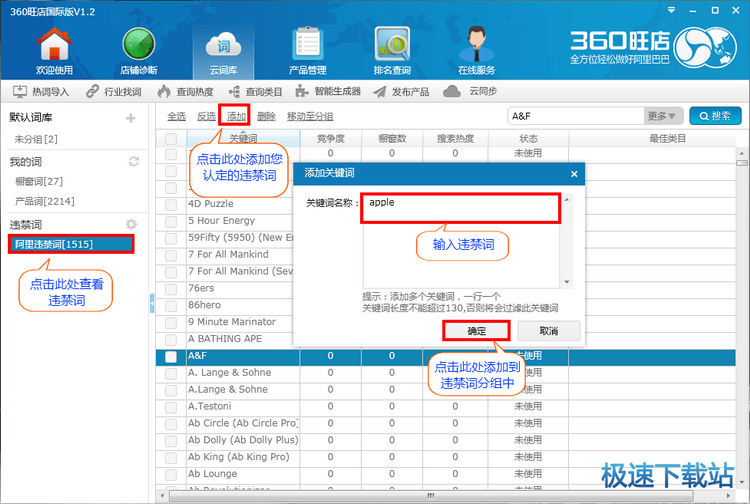Open the 智能生成器 tool
The width and height of the screenshot is (750, 504).
pos(328,91)
